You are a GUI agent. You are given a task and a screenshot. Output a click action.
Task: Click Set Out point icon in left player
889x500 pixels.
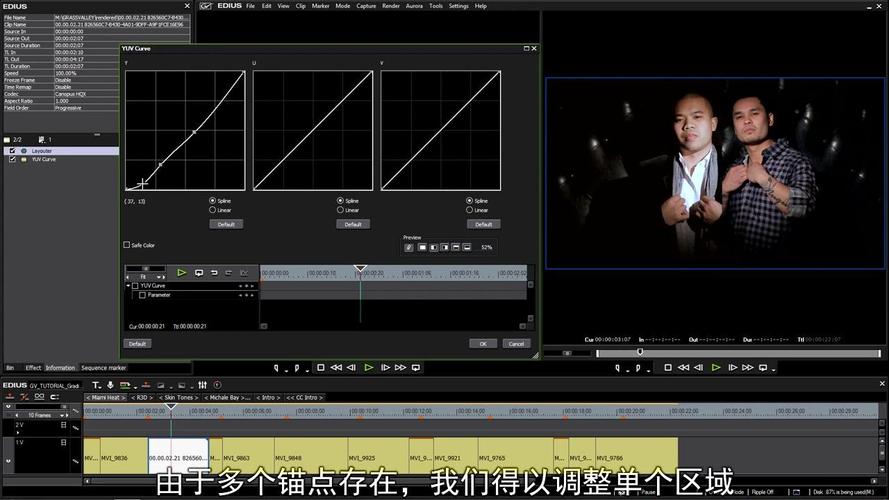pos(297,368)
